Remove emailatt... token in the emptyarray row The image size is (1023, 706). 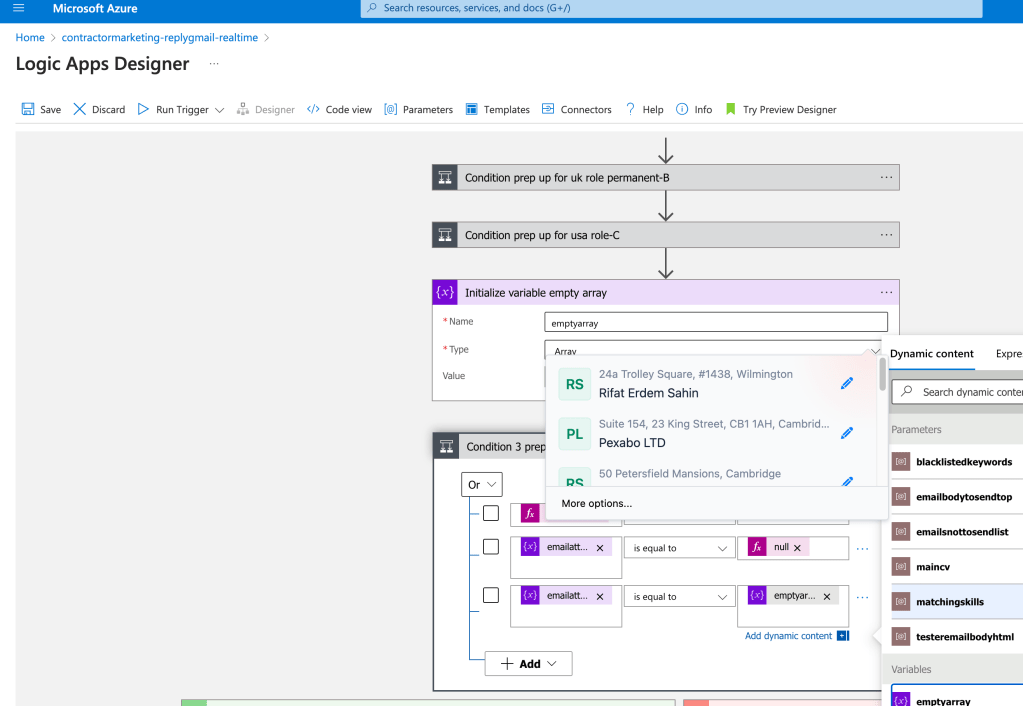600,596
